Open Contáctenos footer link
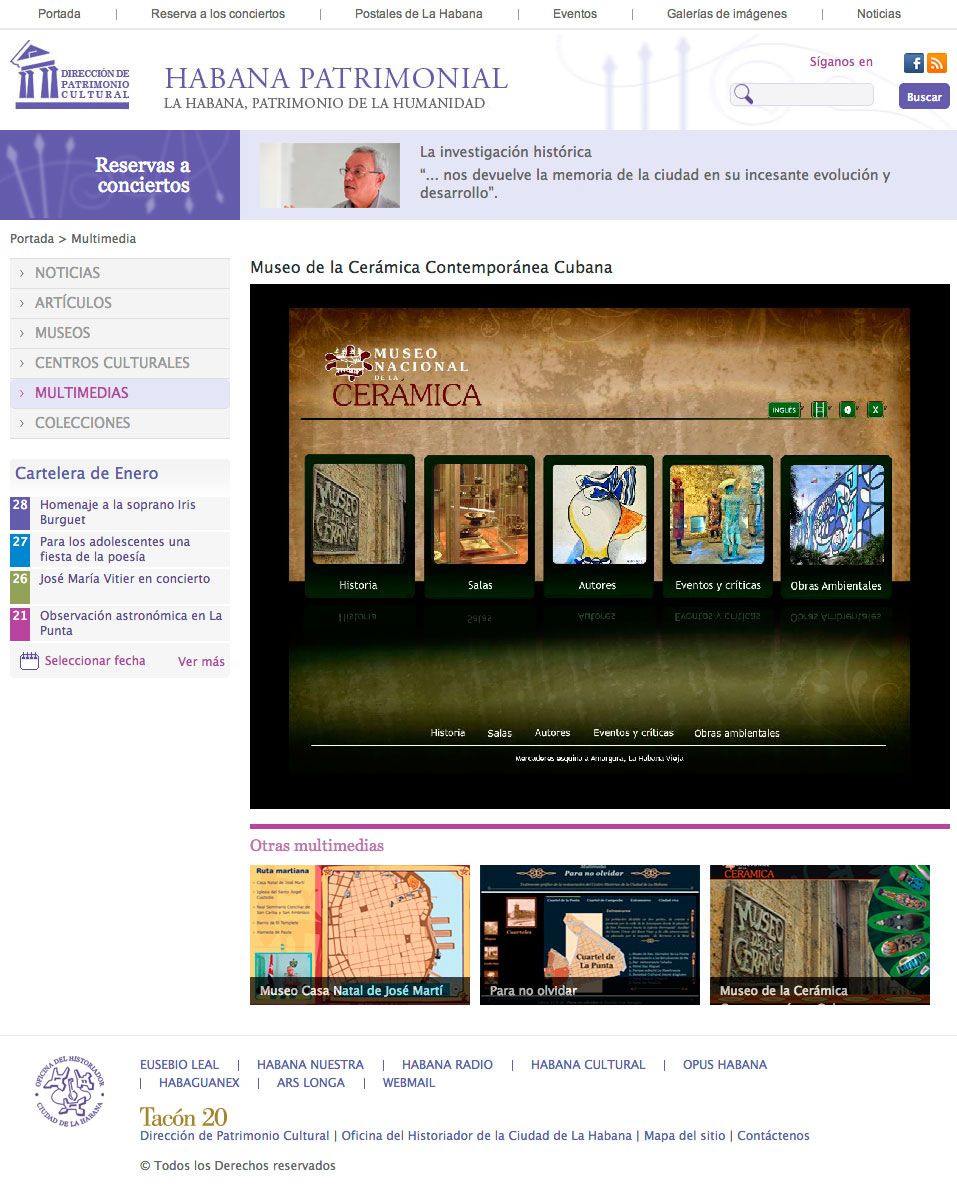 click(x=773, y=1136)
